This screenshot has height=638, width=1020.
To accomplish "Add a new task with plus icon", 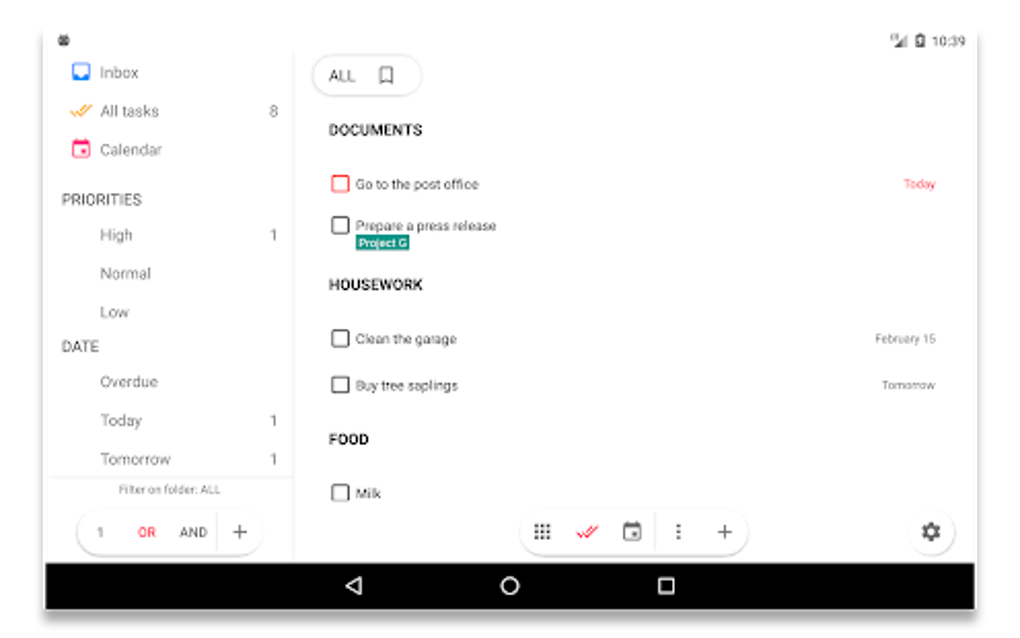I will click(724, 532).
